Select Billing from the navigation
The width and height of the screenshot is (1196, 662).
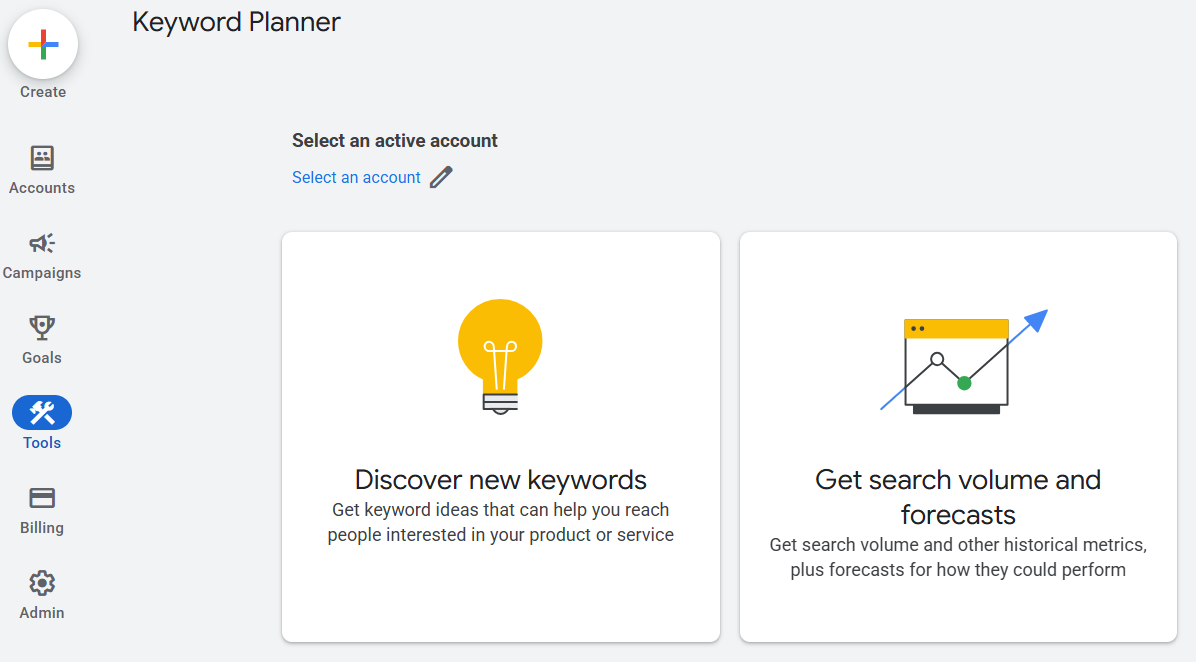(x=41, y=527)
